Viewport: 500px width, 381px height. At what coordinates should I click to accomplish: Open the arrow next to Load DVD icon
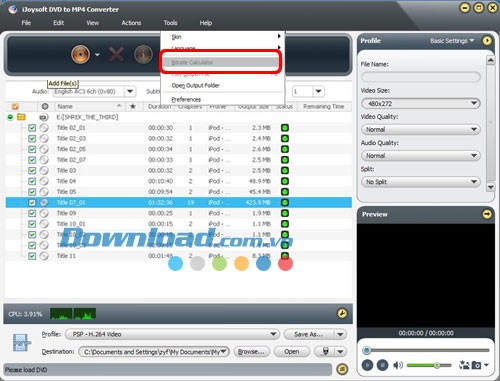pos(97,54)
